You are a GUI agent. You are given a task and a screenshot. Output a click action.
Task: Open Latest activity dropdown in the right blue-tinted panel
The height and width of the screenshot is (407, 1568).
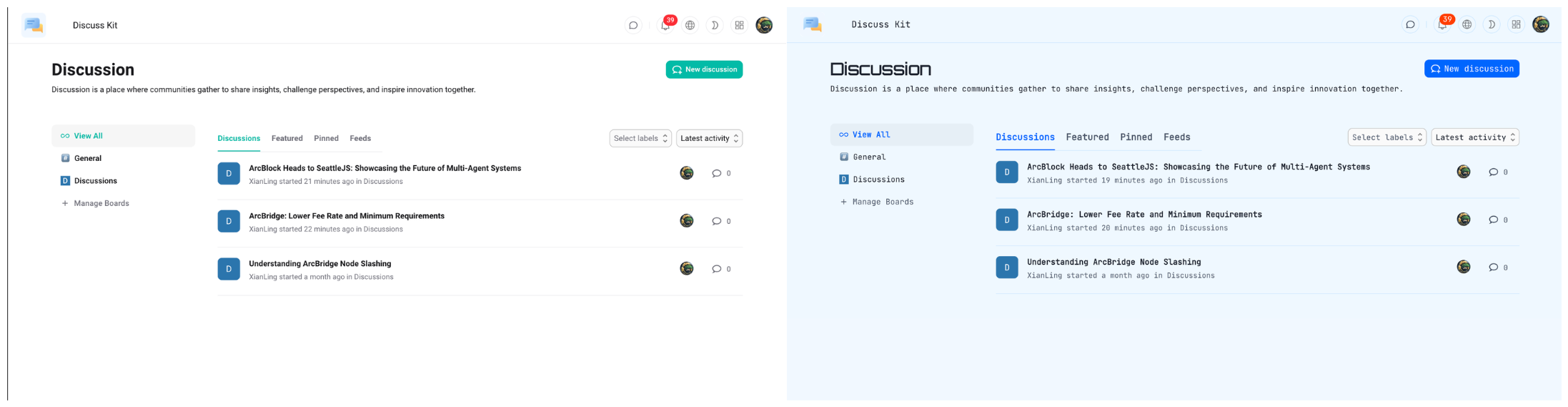click(1474, 137)
